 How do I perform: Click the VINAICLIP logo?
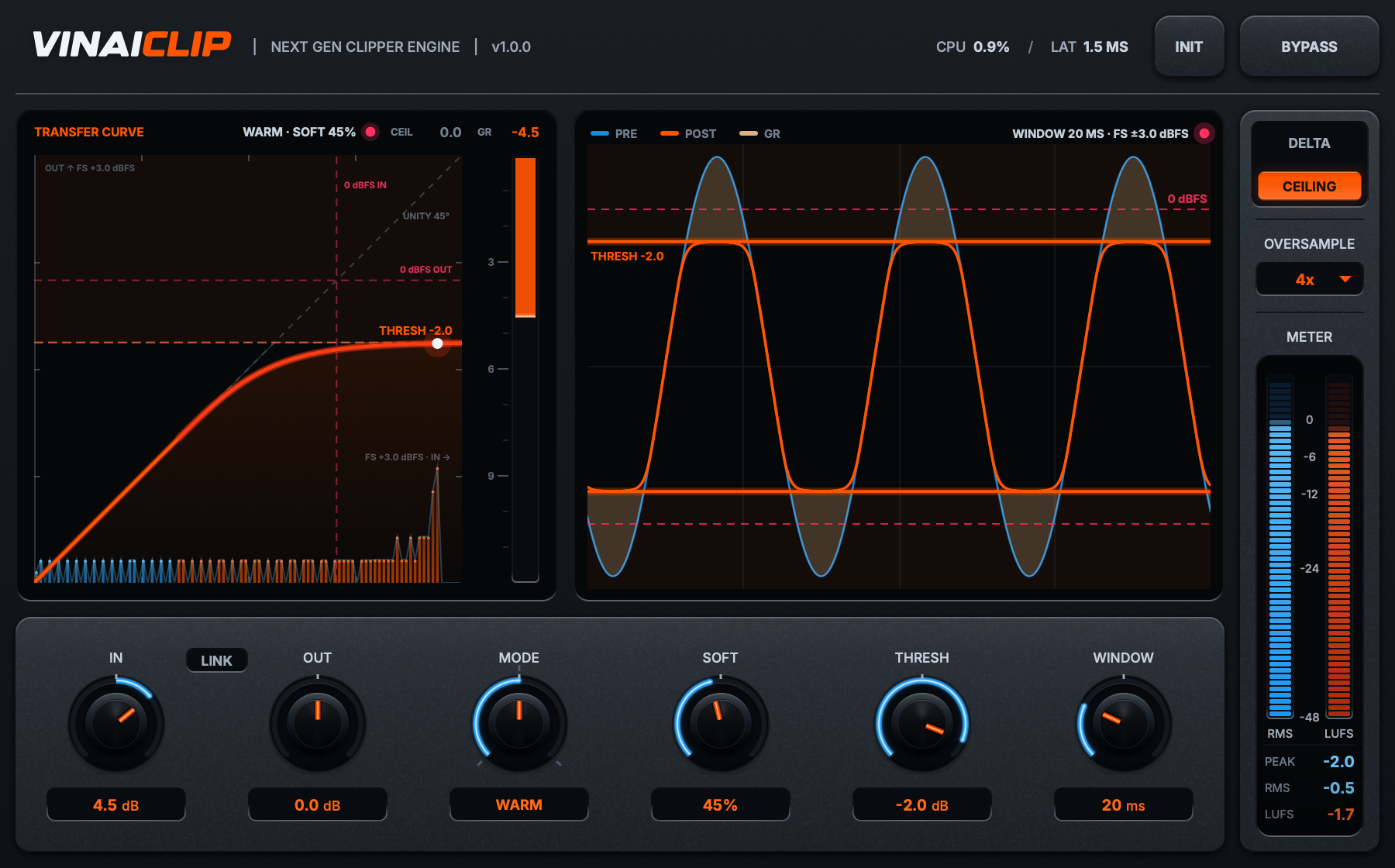[132, 45]
